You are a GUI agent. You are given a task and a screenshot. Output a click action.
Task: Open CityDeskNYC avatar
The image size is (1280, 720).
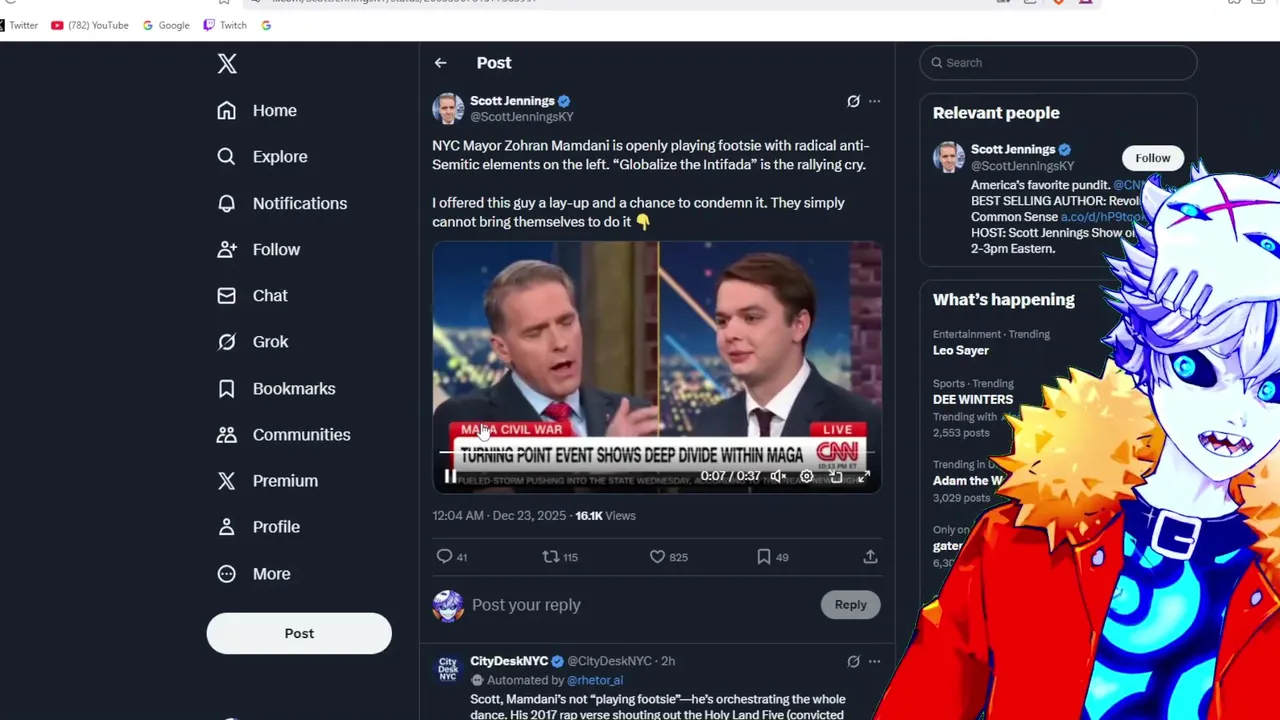[x=448, y=670]
